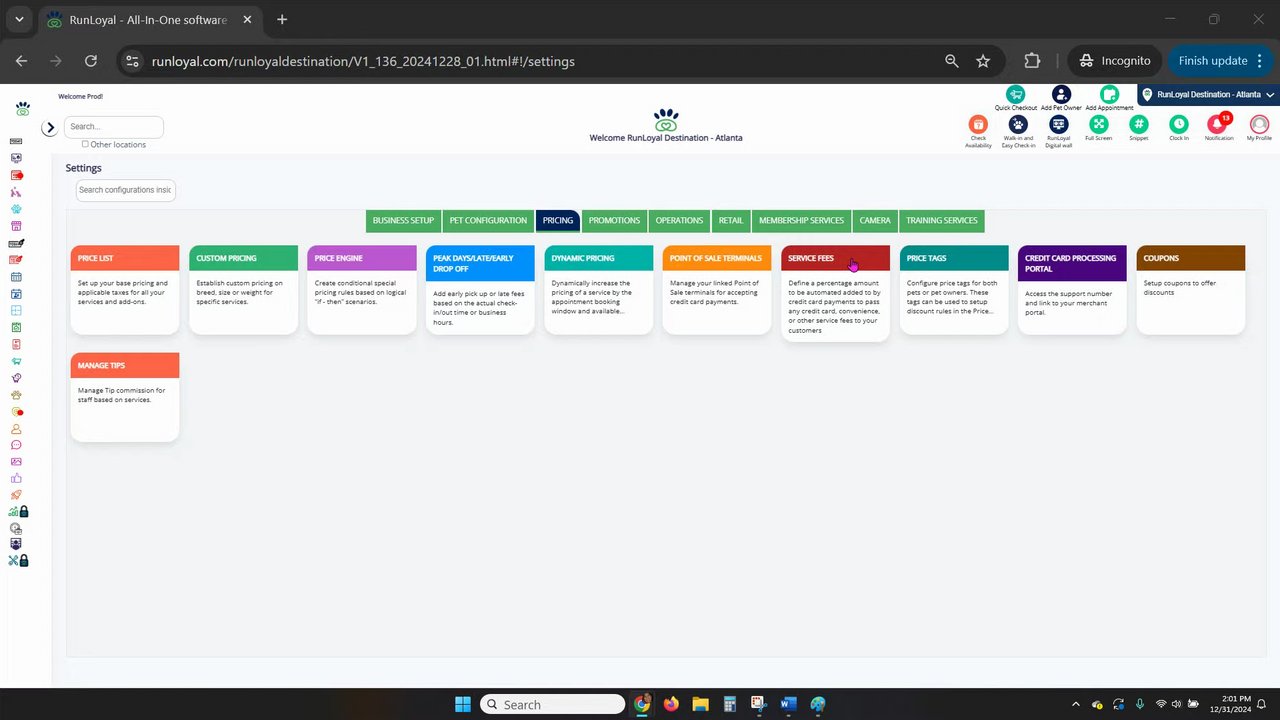1280x720 pixels.
Task: Reload the browser page
Action: click(91, 61)
